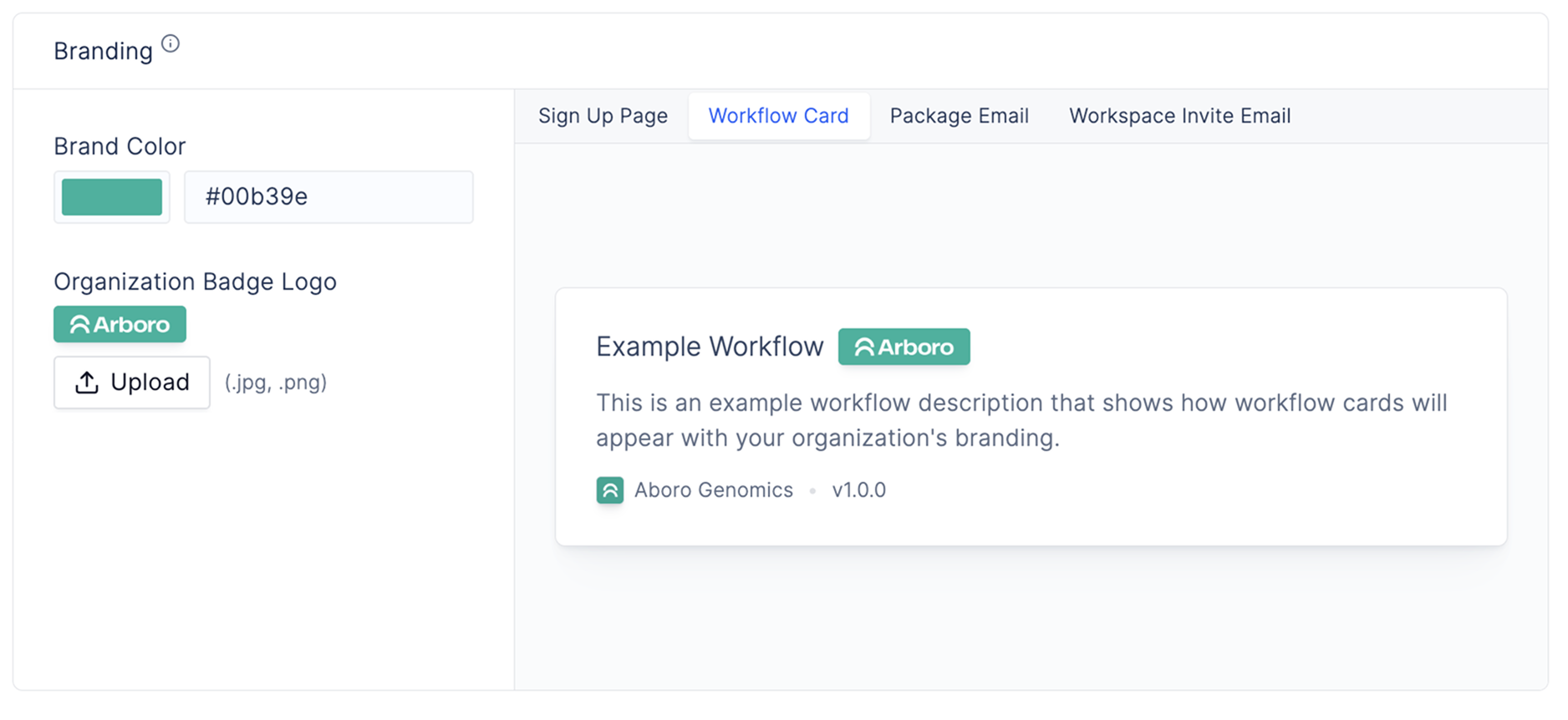Click the Aboro Genomics small logo icon
1568x720 pixels.
pyautogui.click(x=610, y=490)
